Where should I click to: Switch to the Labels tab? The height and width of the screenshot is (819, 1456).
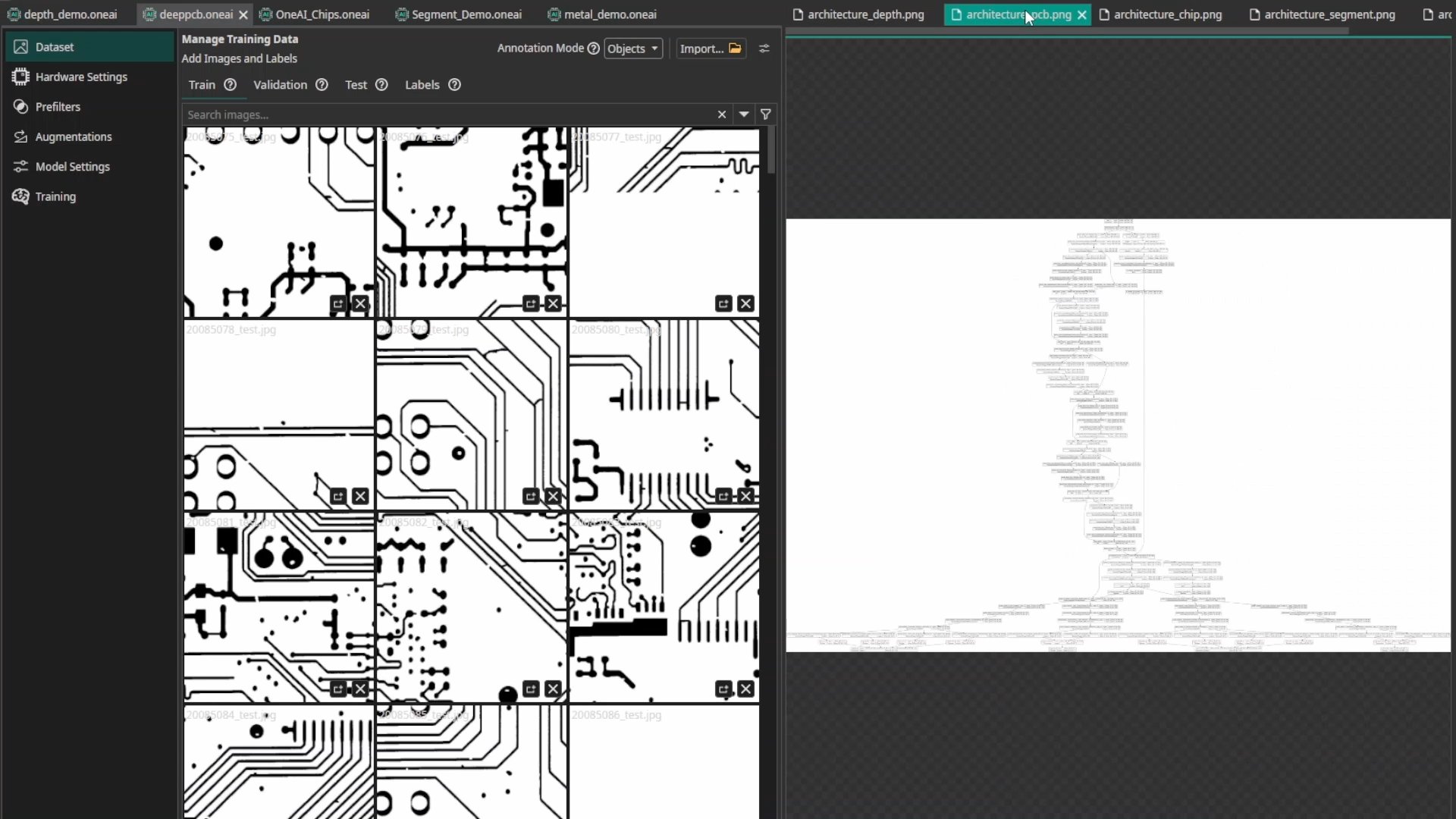tap(422, 85)
